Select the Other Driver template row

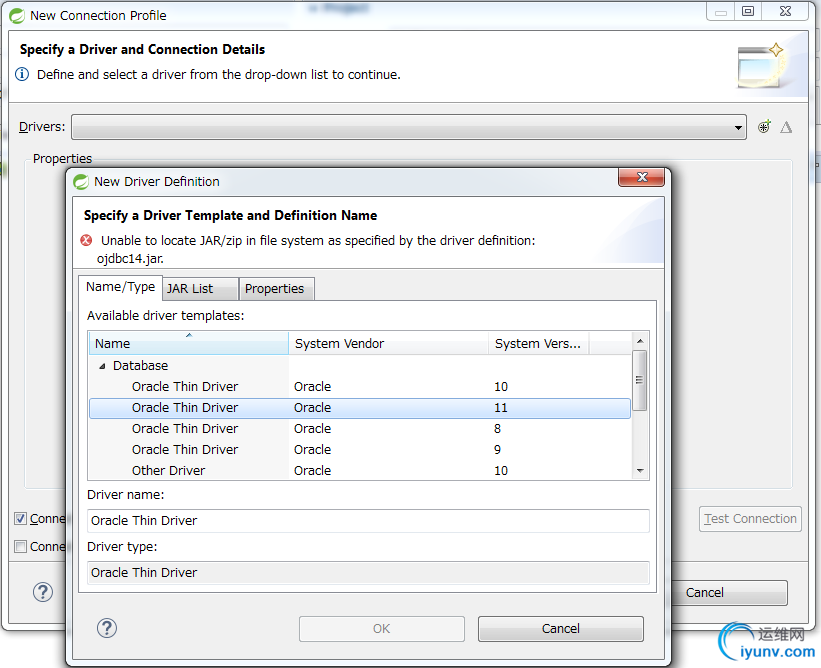pyautogui.click(x=360, y=471)
